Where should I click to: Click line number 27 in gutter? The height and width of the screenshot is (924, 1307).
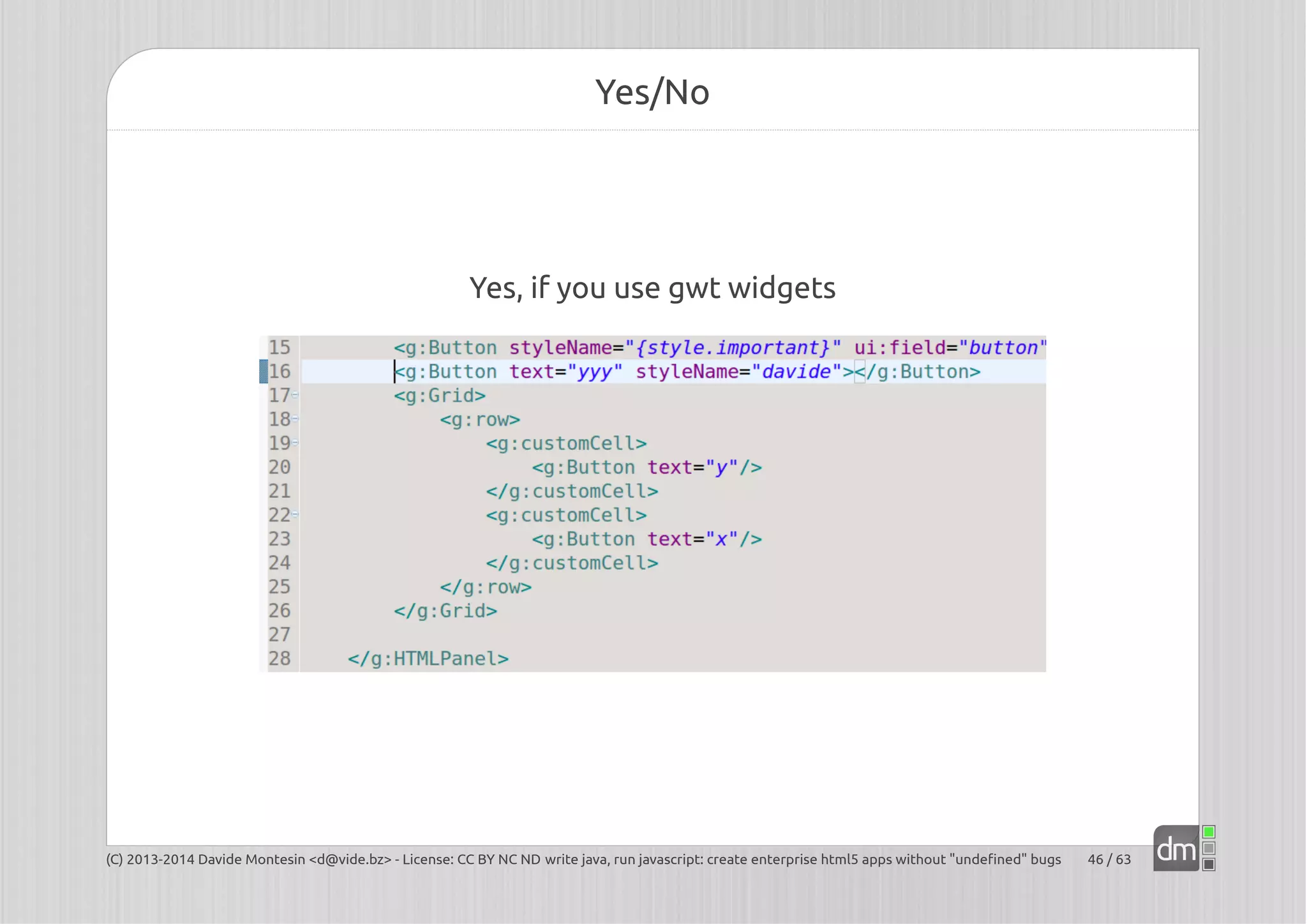[280, 635]
